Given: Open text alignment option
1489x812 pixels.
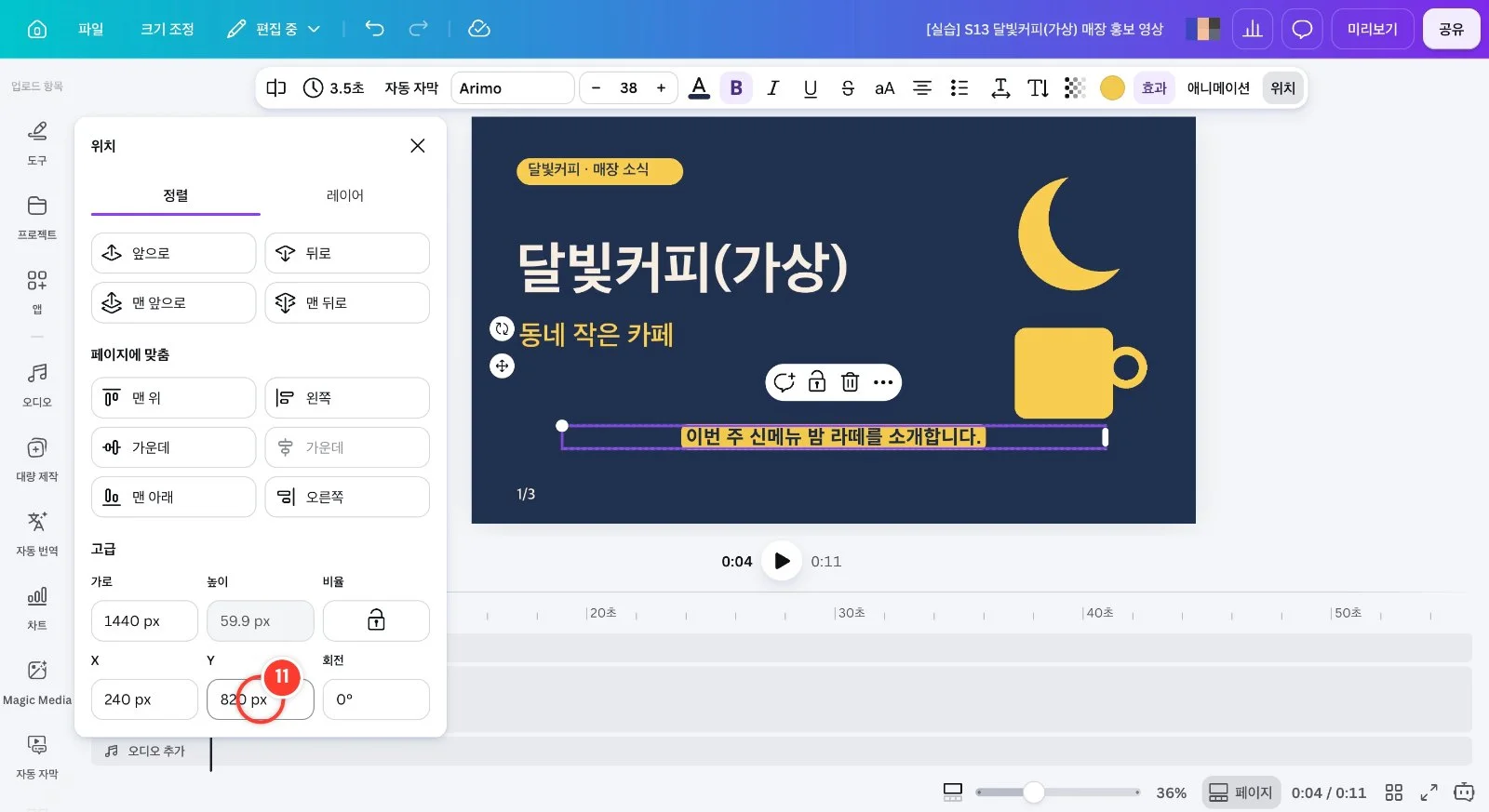Looking at the screenshot, I should point(921,88).
